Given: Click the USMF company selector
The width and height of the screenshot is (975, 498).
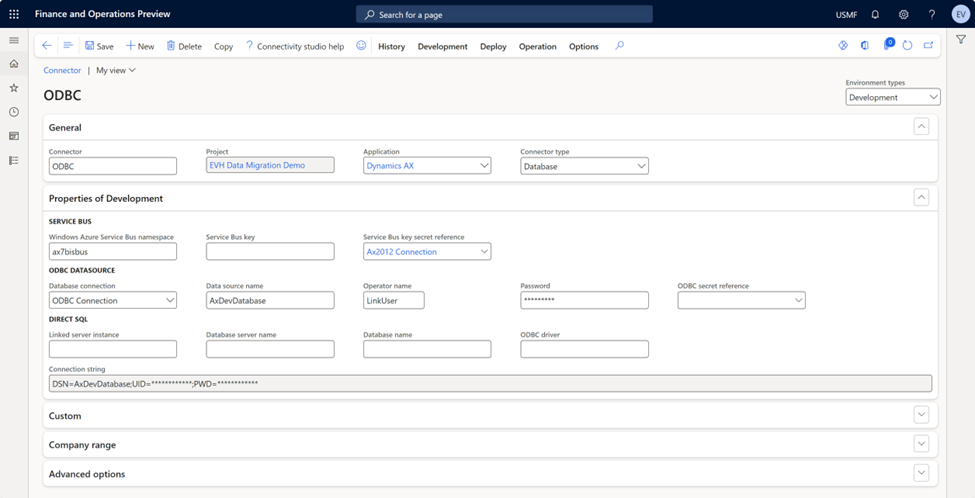Looking at the screenshot, I should pos(846,14).
